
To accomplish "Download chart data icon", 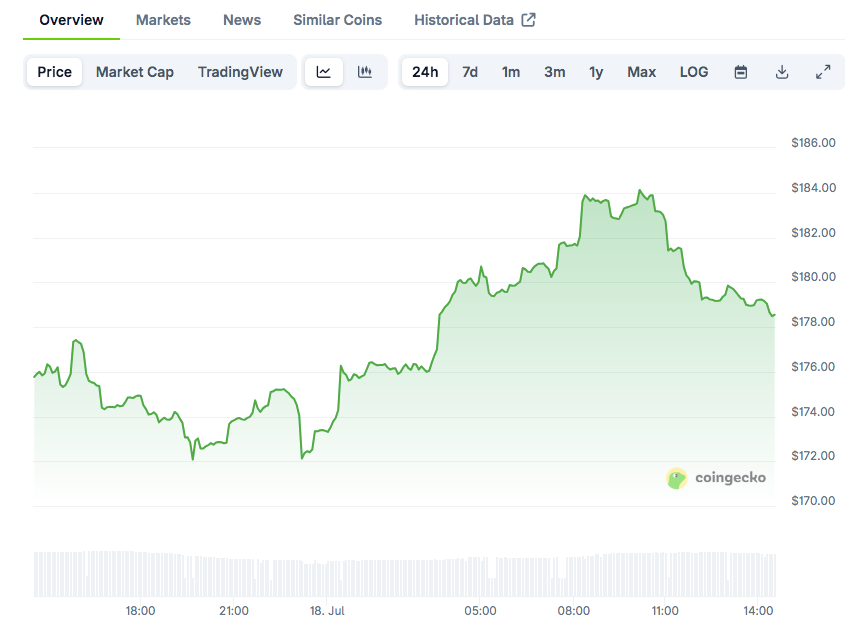I will click(x=782, y=72).
